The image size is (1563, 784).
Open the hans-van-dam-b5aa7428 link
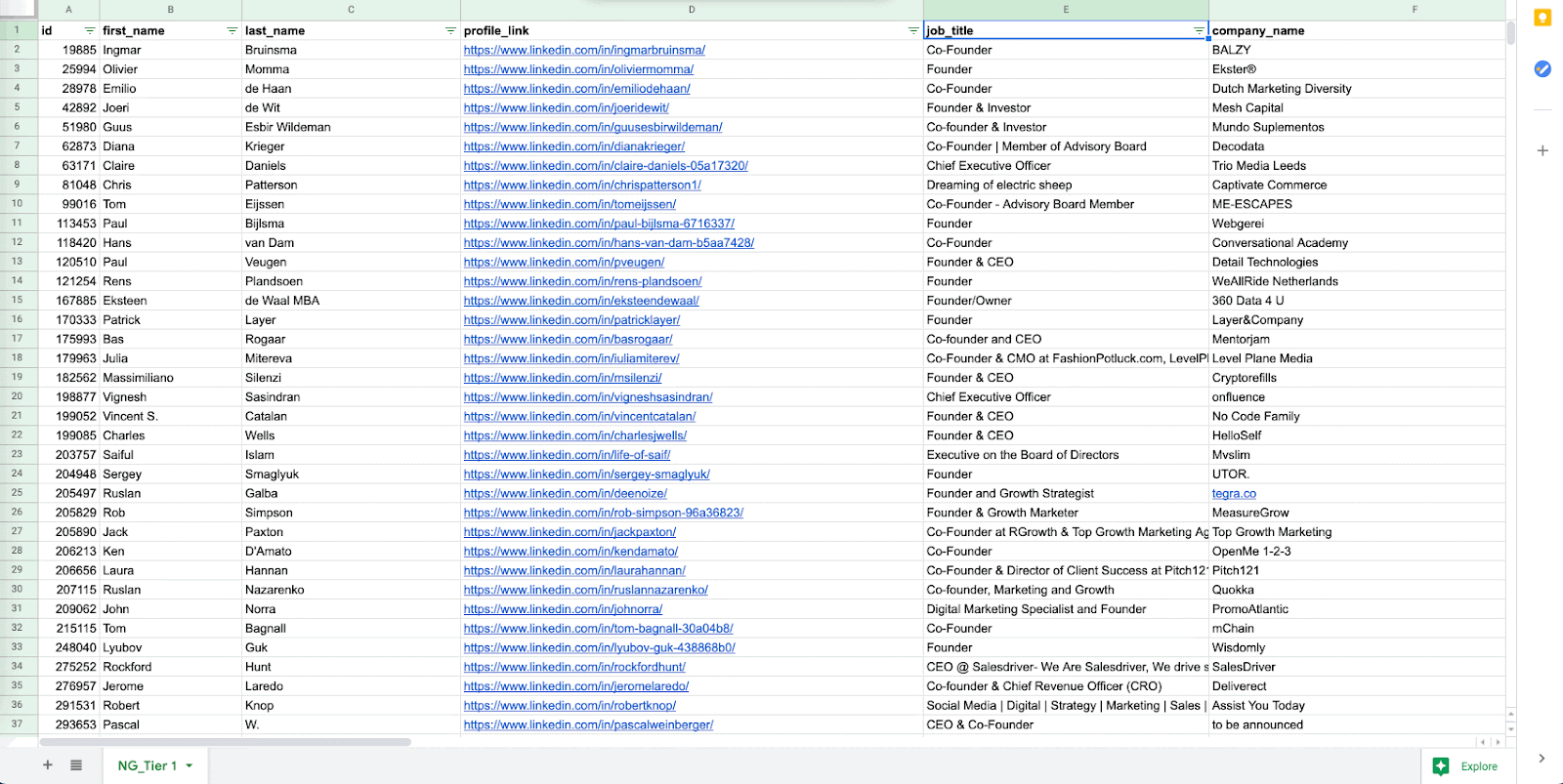(609, 243)
